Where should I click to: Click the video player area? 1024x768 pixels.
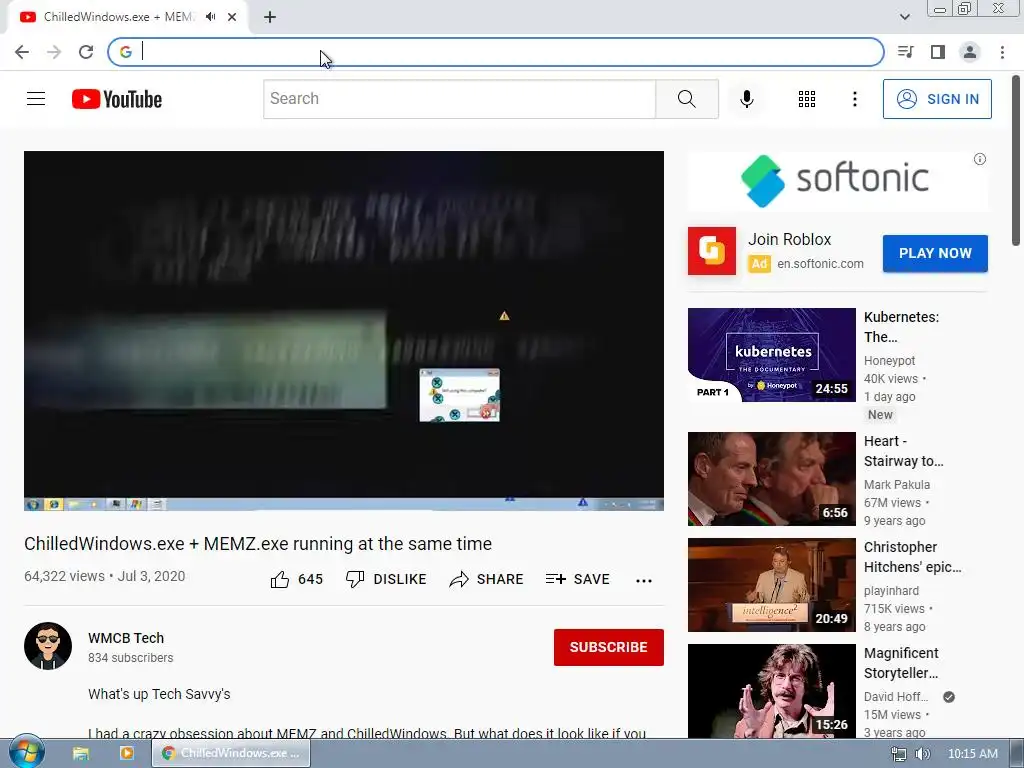tap(344, 330)
